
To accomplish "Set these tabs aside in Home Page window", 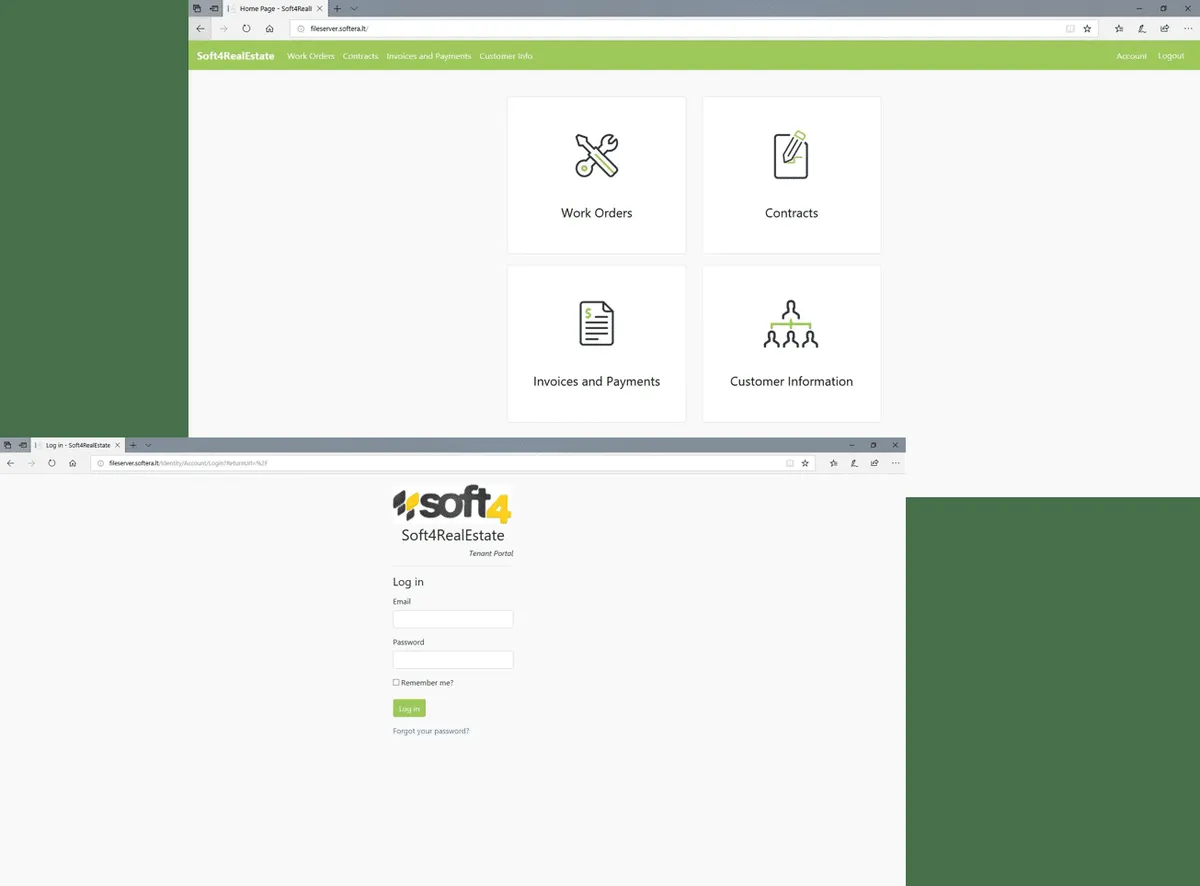I will click(214, 8).
